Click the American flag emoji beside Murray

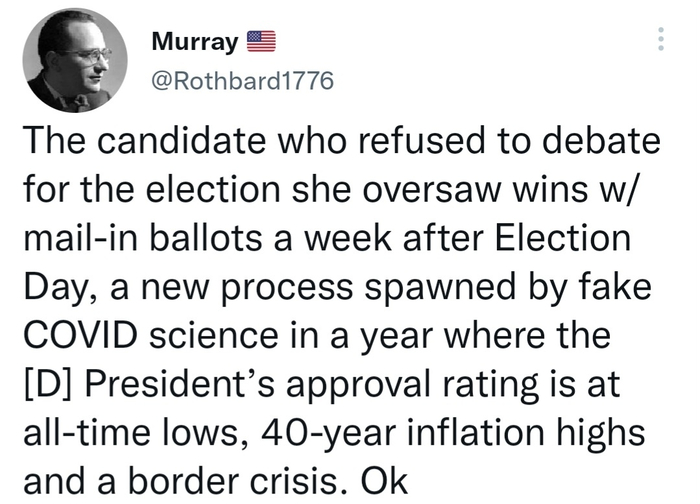(260, 42)
